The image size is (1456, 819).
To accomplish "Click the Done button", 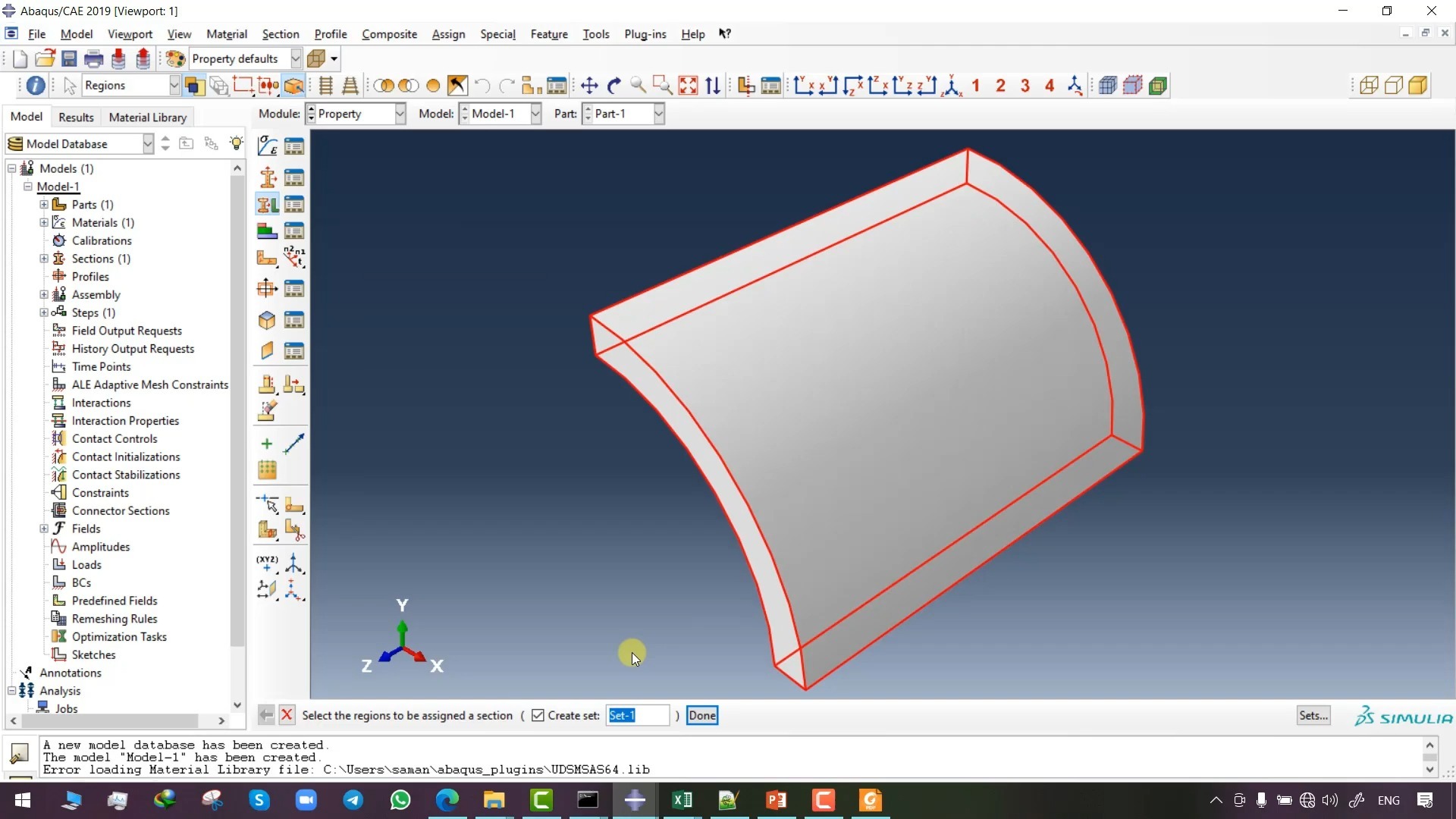I will coord(702,715).
